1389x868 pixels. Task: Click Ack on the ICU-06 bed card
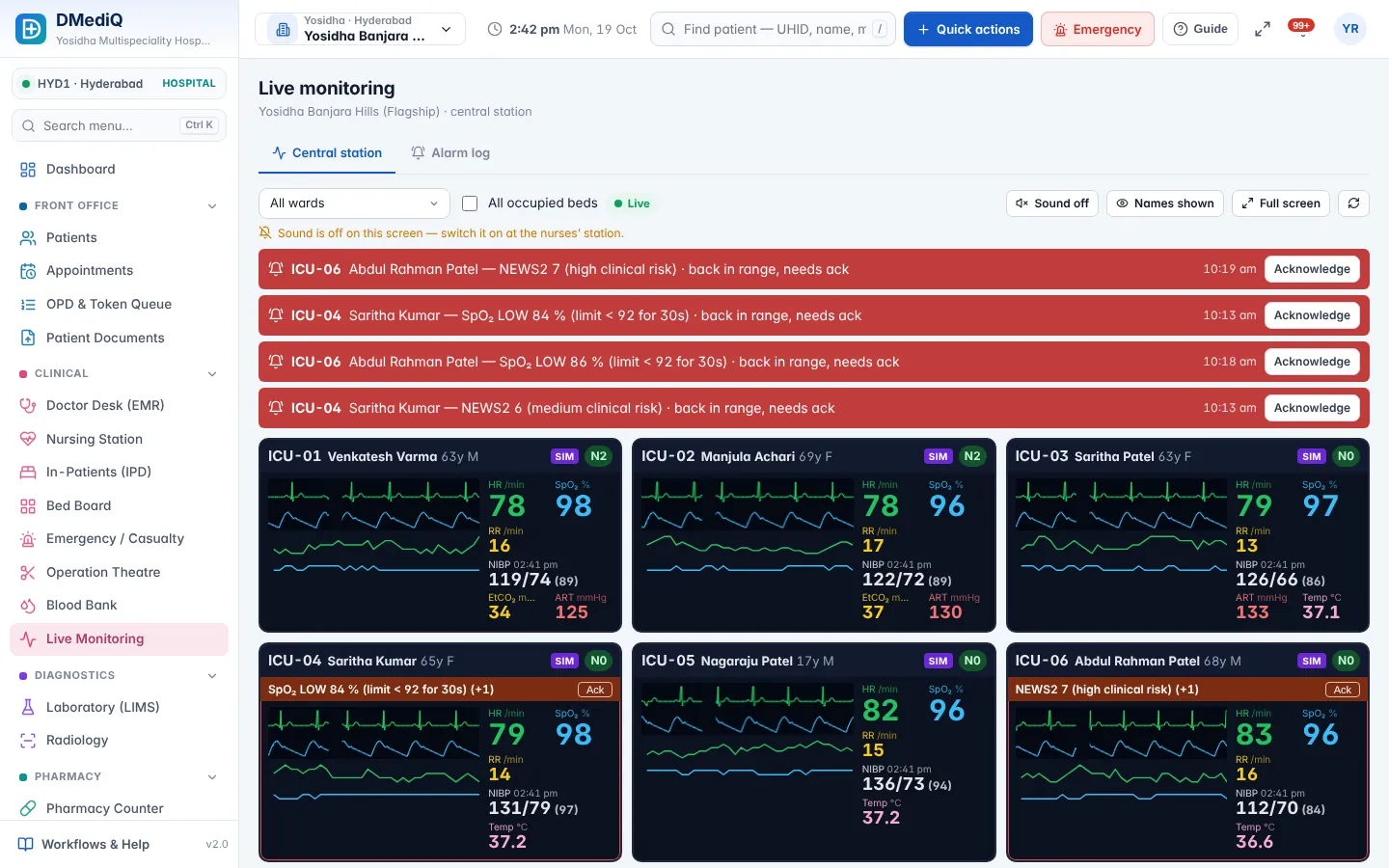pyautogui.click(x=1343, y=690)
